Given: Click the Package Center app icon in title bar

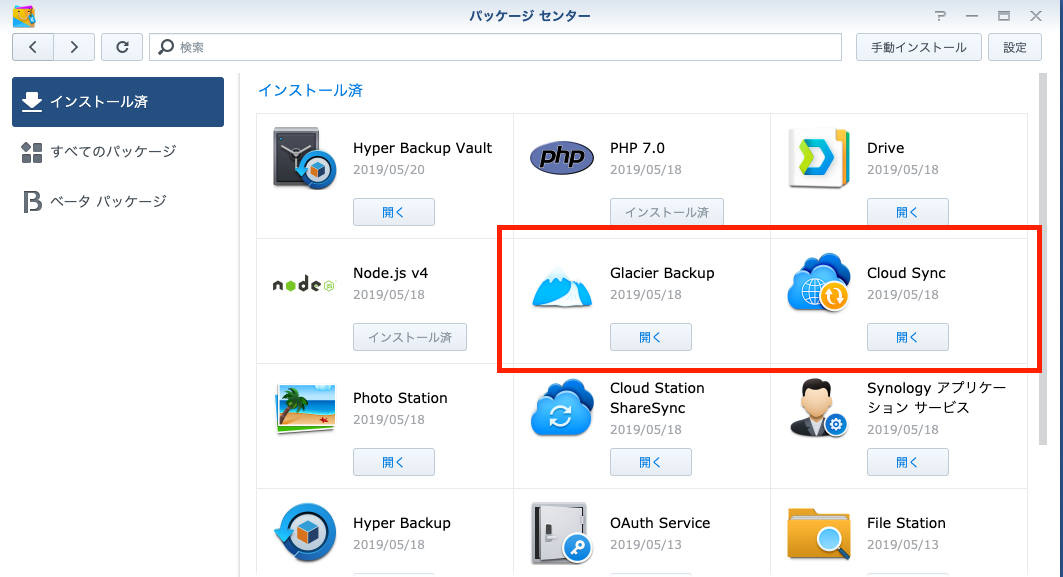Looking at the screenshot, I should (24, 16).
